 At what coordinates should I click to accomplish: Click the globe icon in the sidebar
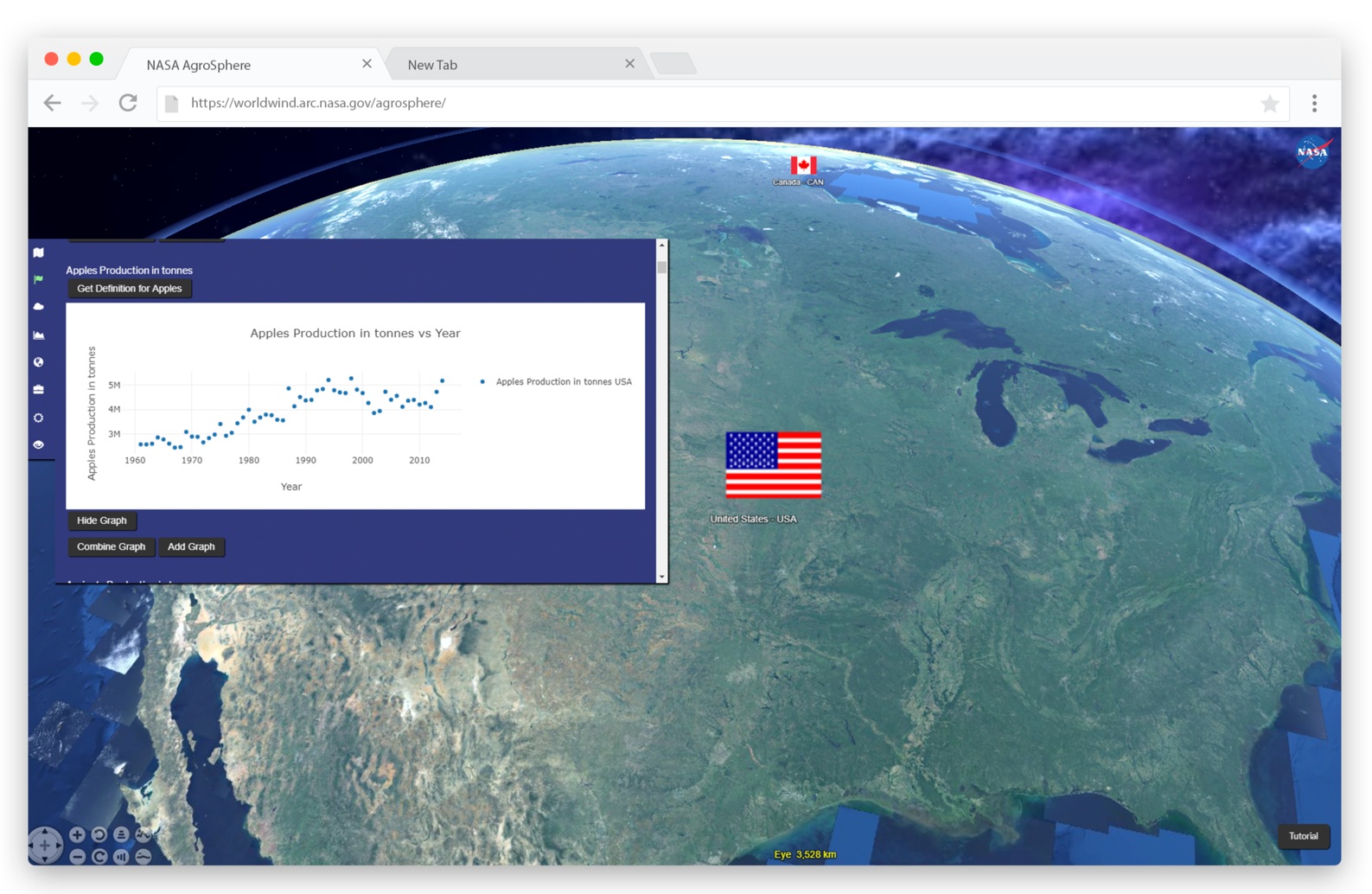click(38, 362)
